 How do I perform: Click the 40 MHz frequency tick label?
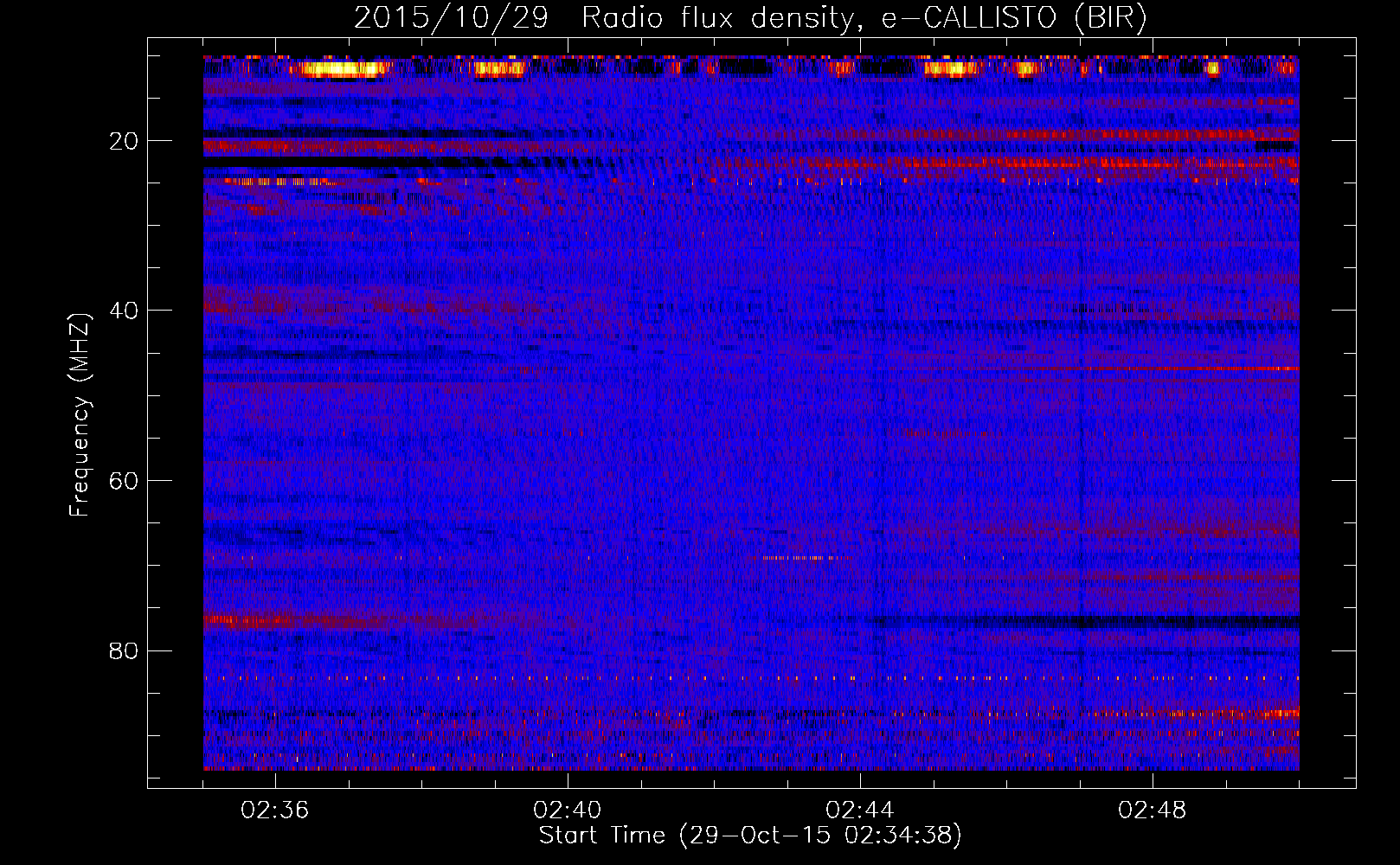[x=125, y=311]
